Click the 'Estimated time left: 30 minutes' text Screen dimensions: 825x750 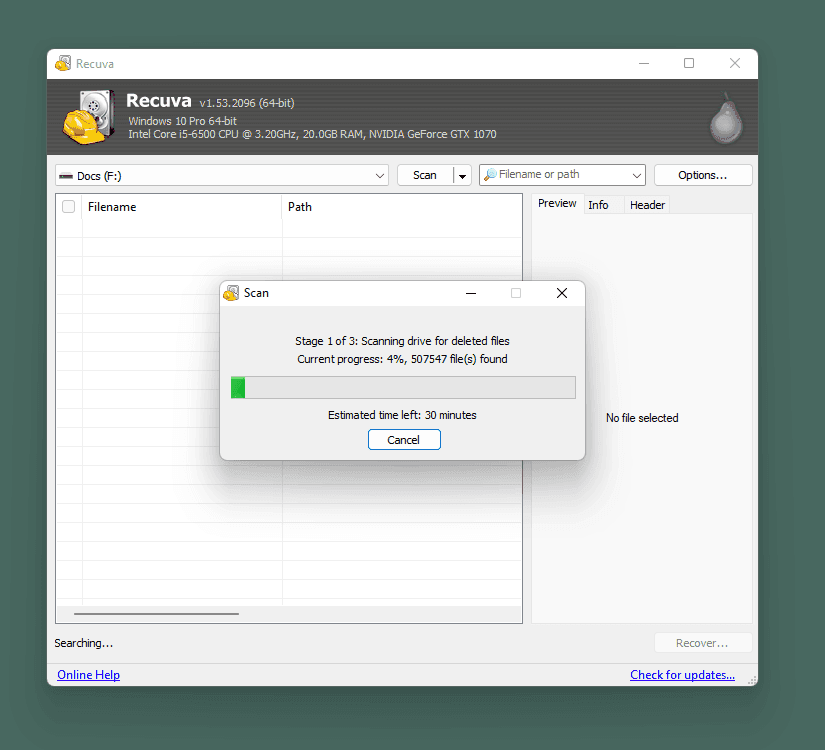tap(402, 415)
